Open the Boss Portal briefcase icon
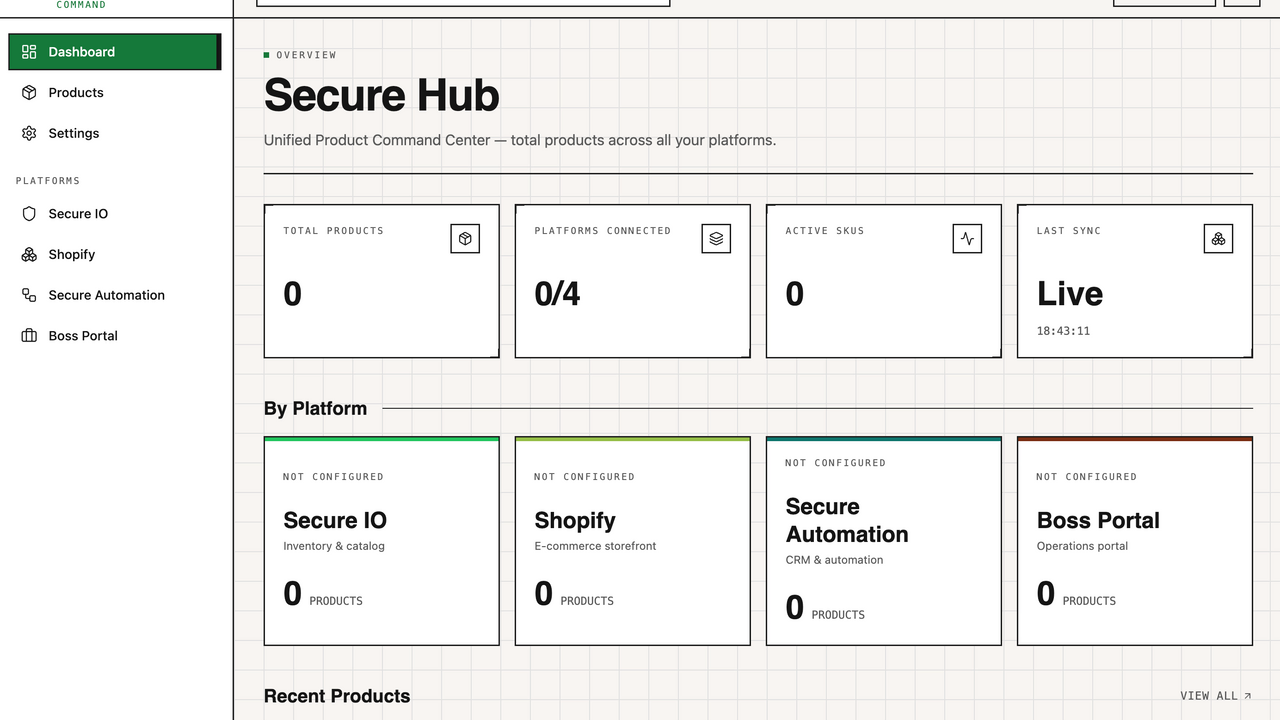Image resolution: width=1280 pixels, height=720 pixels. point(29,336)
